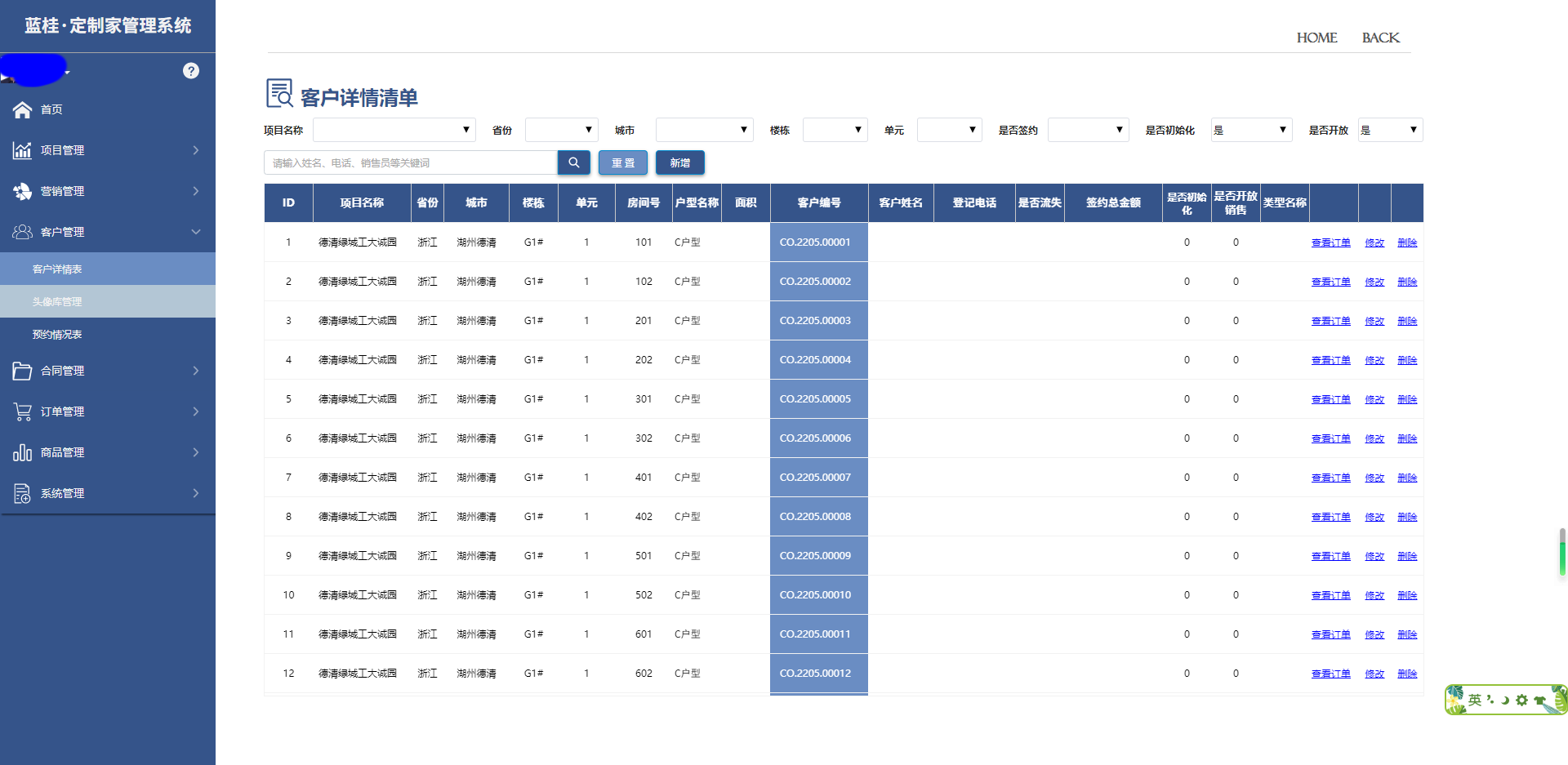Click customer number CO.2205.00012 cell
The image size is (1568, 765).
pos(819,674)
